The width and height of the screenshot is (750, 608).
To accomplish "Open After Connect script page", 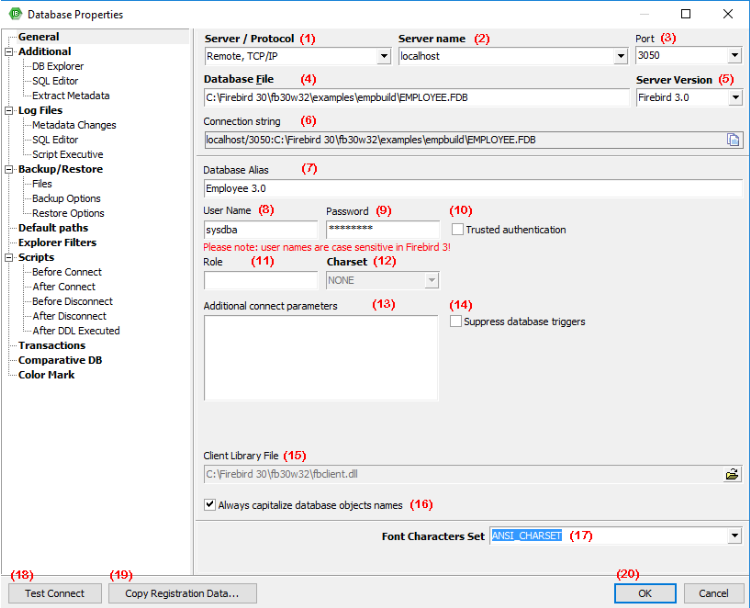I will point(64,287).
